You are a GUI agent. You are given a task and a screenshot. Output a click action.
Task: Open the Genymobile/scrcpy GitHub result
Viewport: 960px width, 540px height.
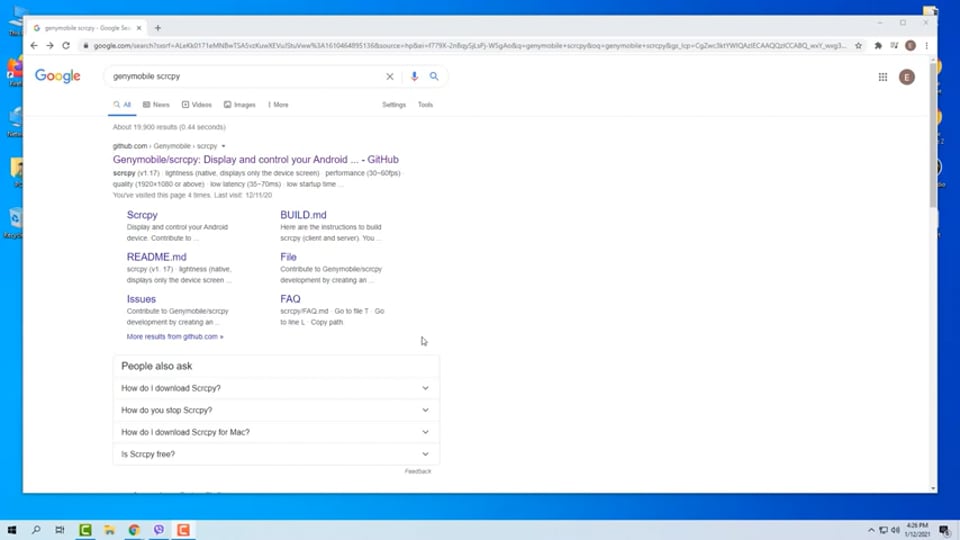[x=255, y=159]
